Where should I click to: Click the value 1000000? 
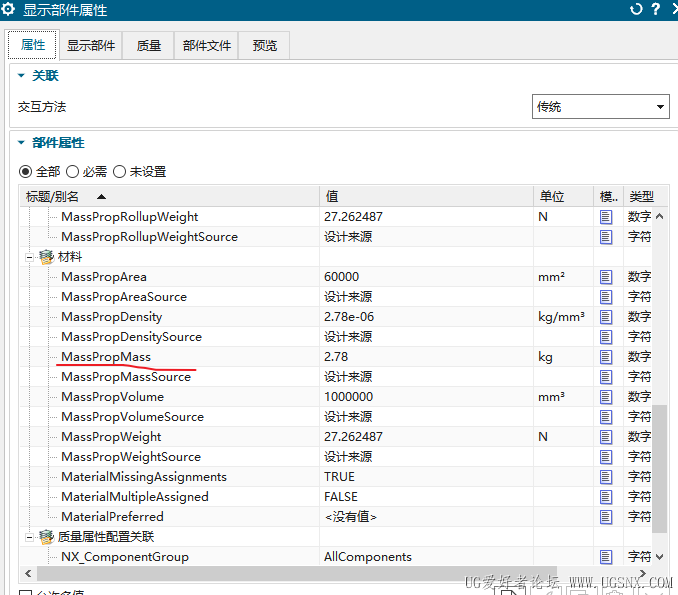pyautogui.click(x=349, y=397)
